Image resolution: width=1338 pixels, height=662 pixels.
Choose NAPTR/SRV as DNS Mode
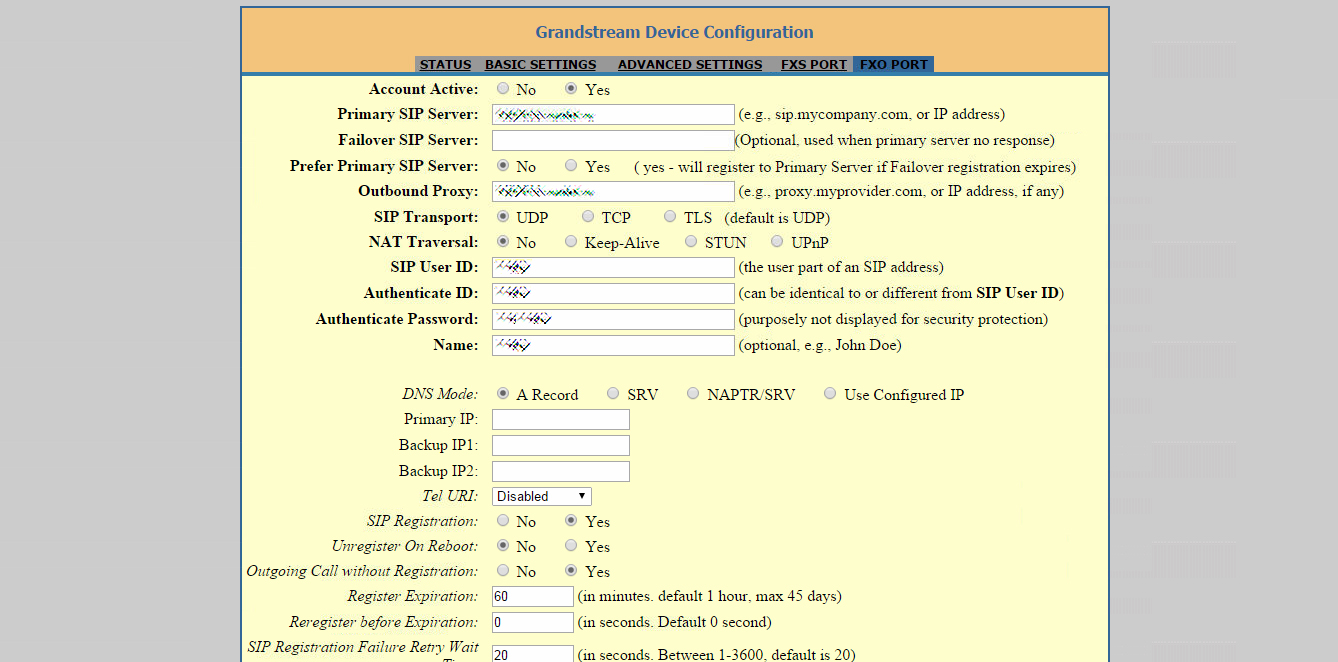pyautogui.click(x=693, y=394)
